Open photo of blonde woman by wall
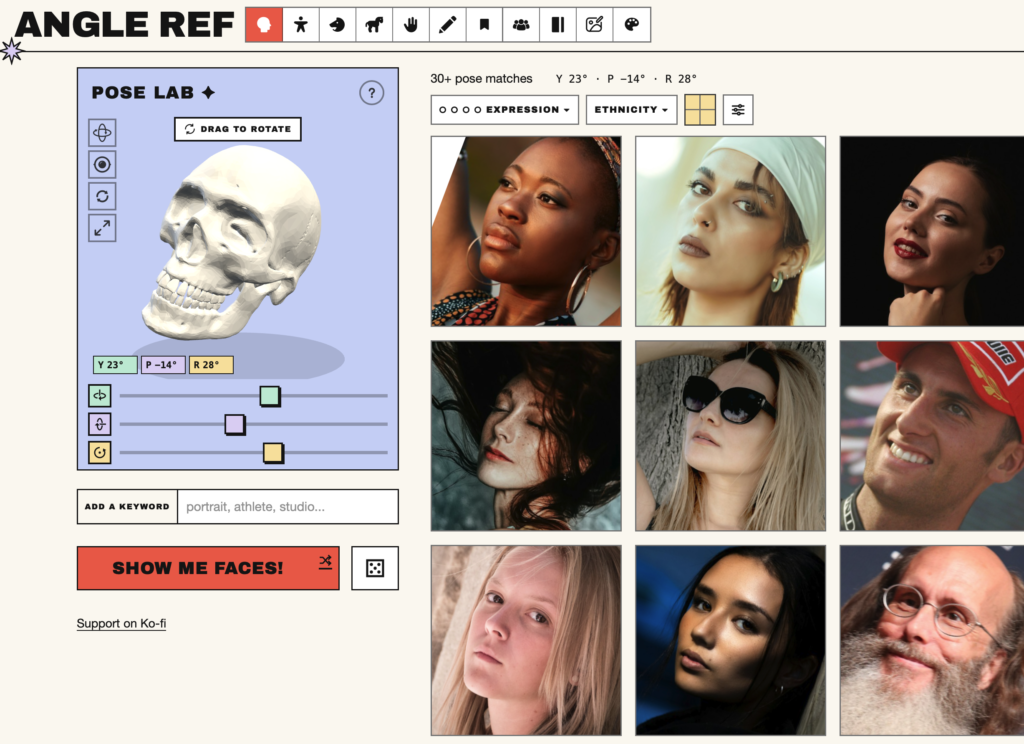 pyautogui.click(x=526, y=641)
